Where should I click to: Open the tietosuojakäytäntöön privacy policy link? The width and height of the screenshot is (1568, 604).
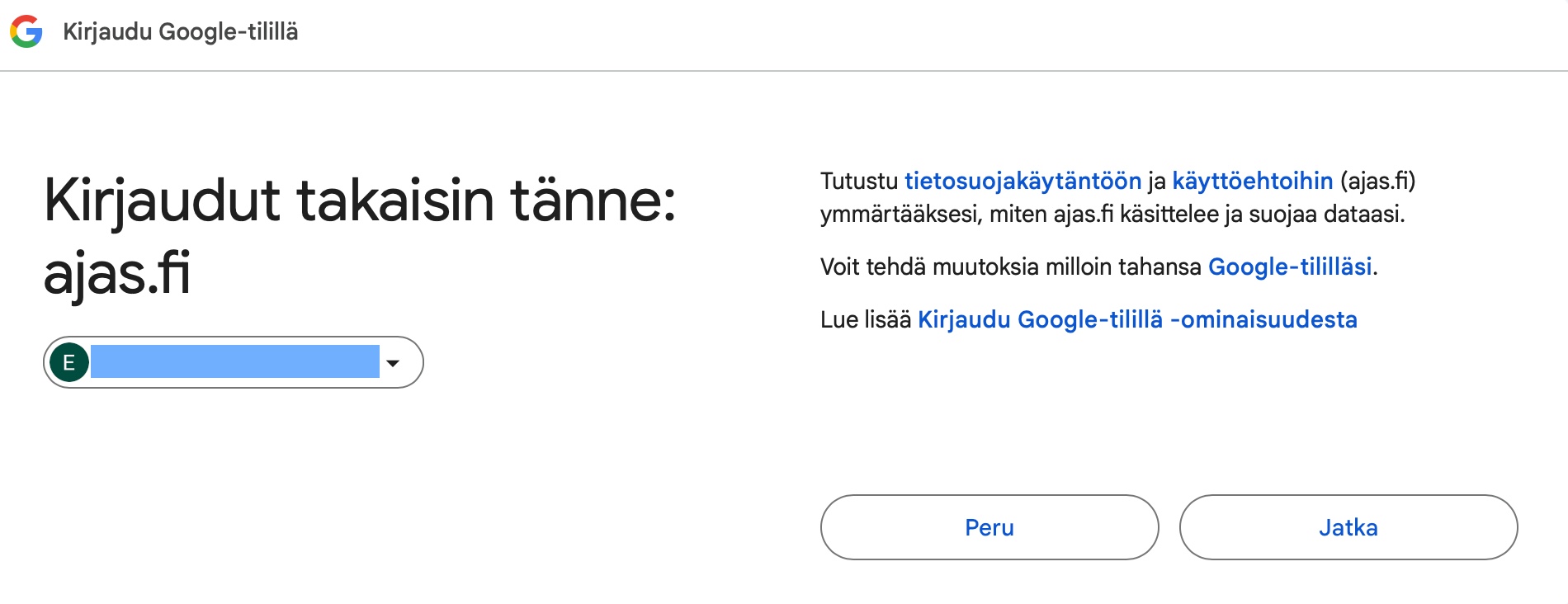[x=1023, y=181]
